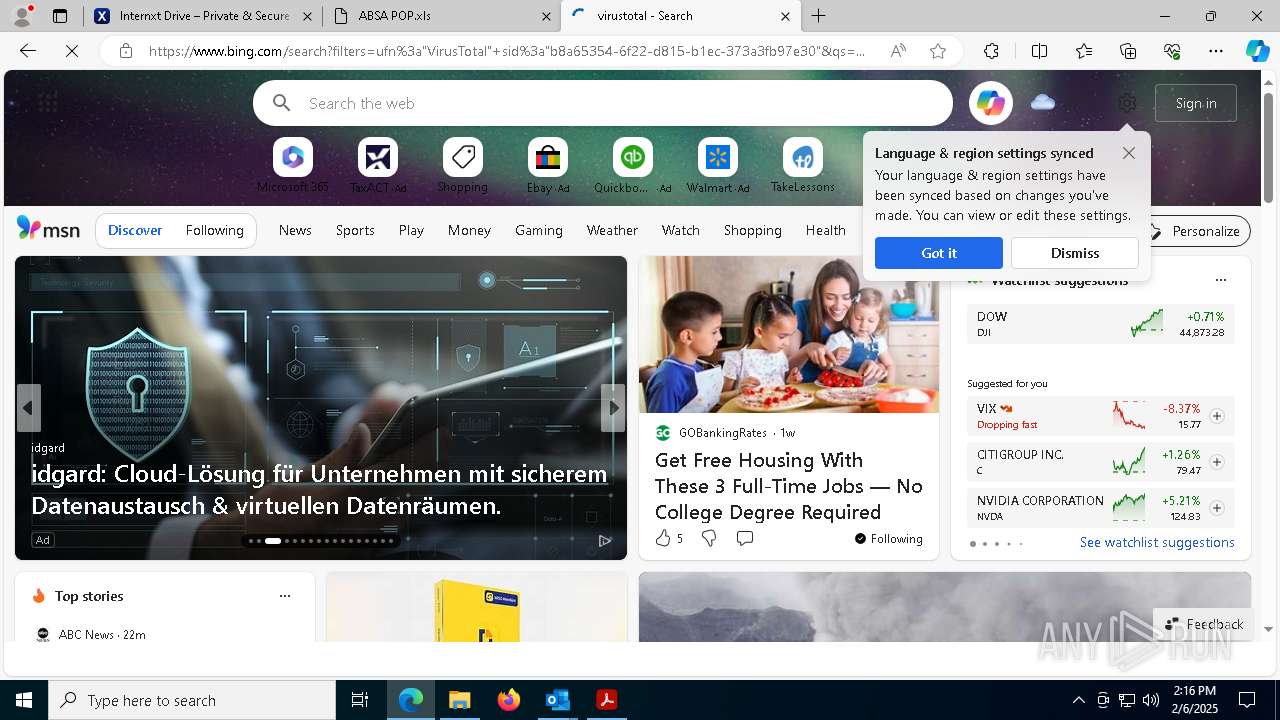Open the Shopping tag shortcut icon

(463, 157)
